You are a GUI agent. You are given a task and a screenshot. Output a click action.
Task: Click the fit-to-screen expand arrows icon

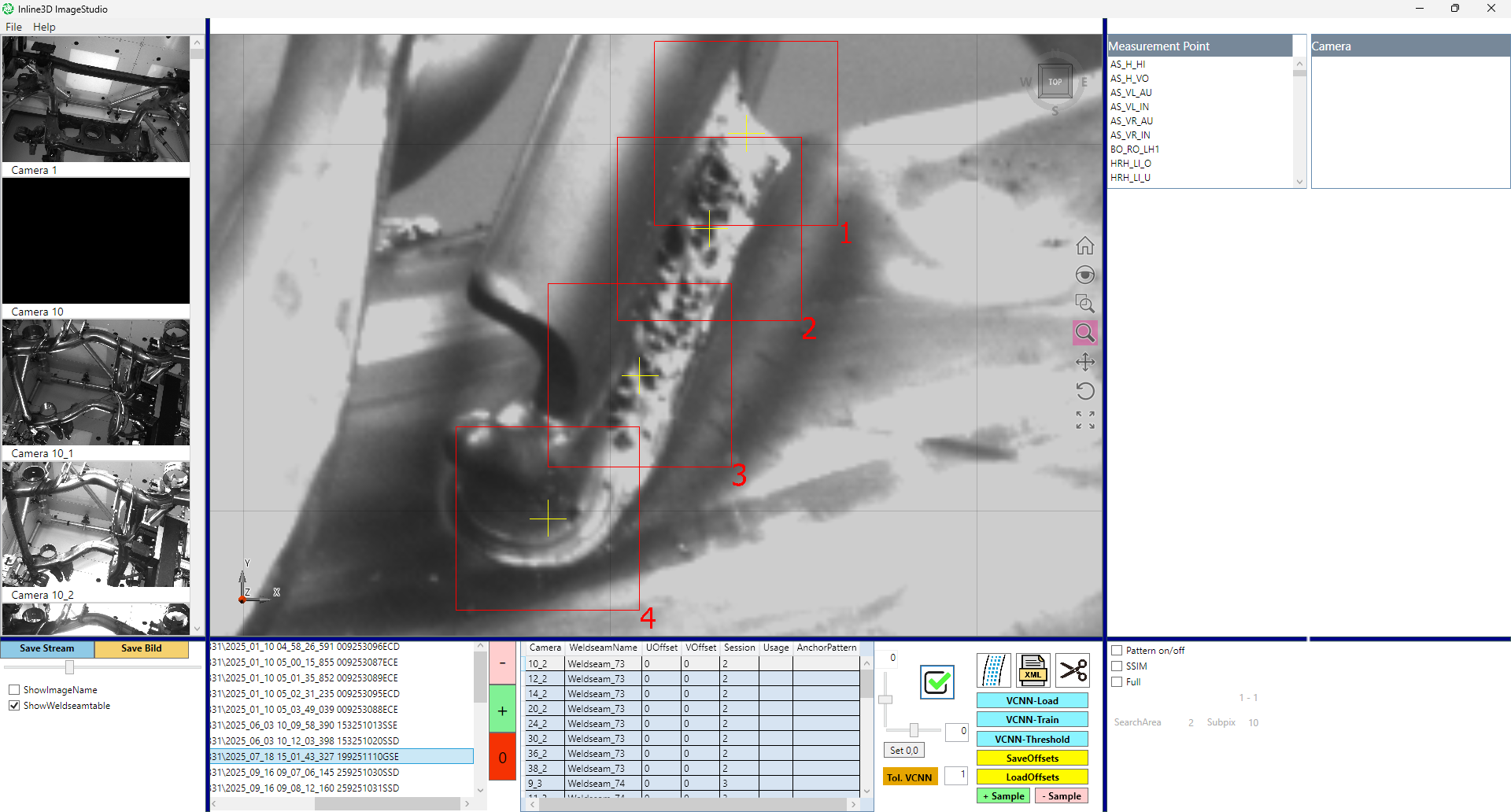1084,420
